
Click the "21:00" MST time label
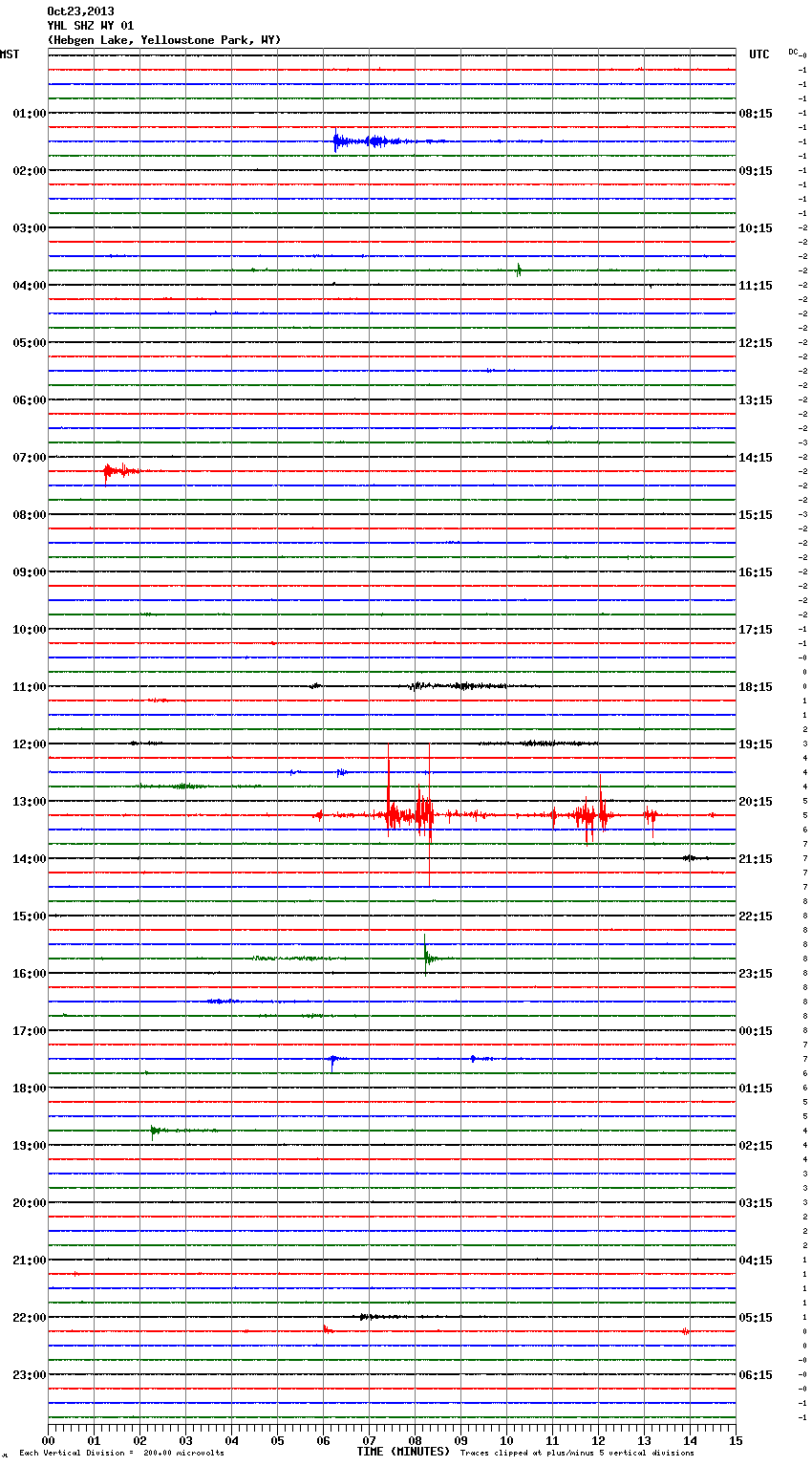[x=30, y=1261]
